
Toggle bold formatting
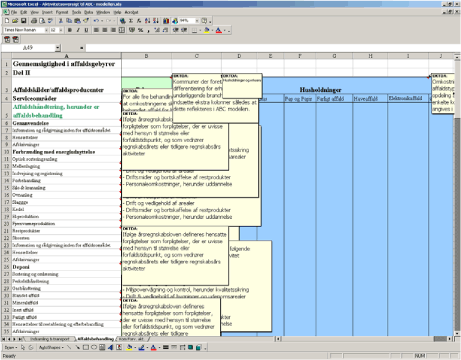pyautogui.click(x=70, y=30)
